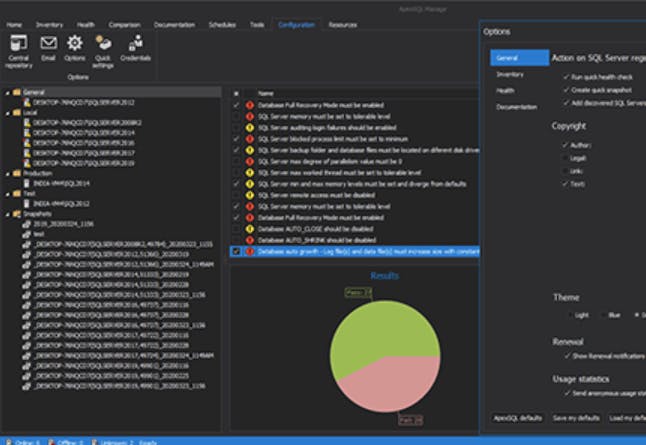Click the Email envelope icon
Screen dimensions: 646x445
(48, 42)
